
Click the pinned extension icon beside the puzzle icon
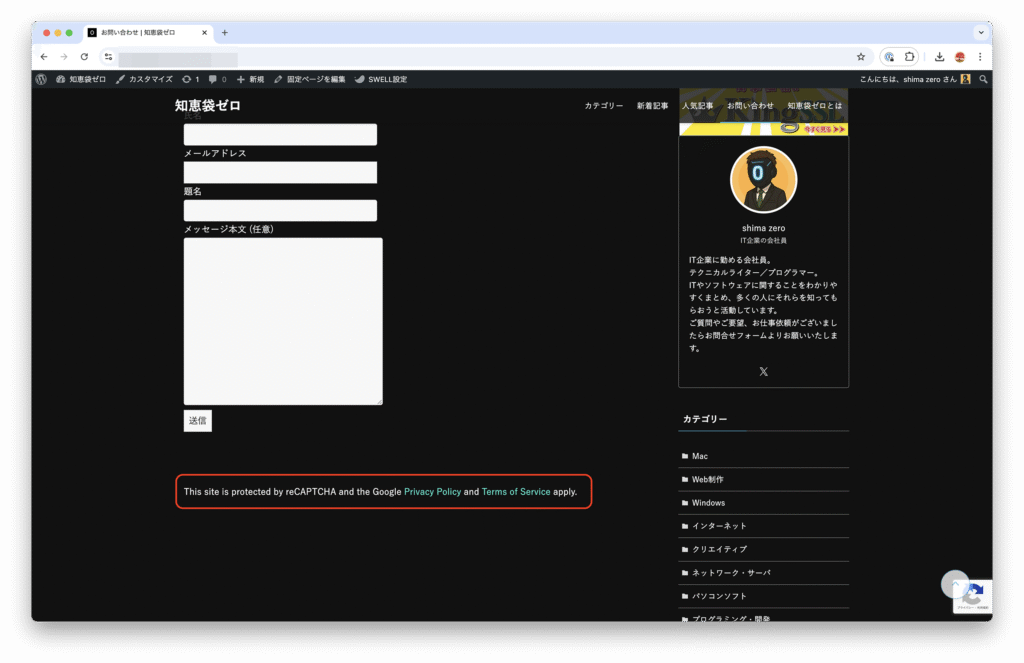(x=889, y=57)
